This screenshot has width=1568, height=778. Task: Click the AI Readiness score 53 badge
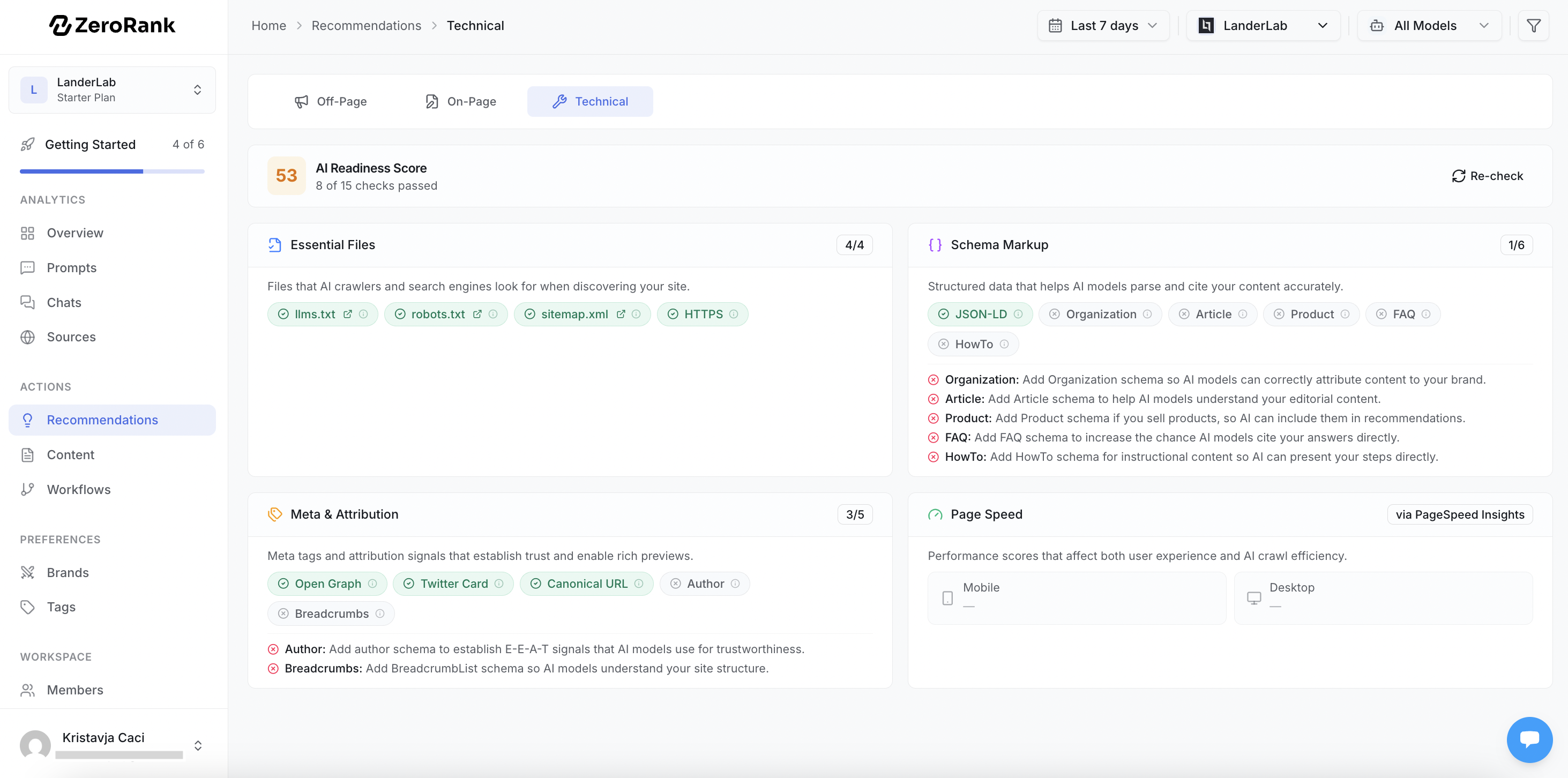[x=286, y=176]
